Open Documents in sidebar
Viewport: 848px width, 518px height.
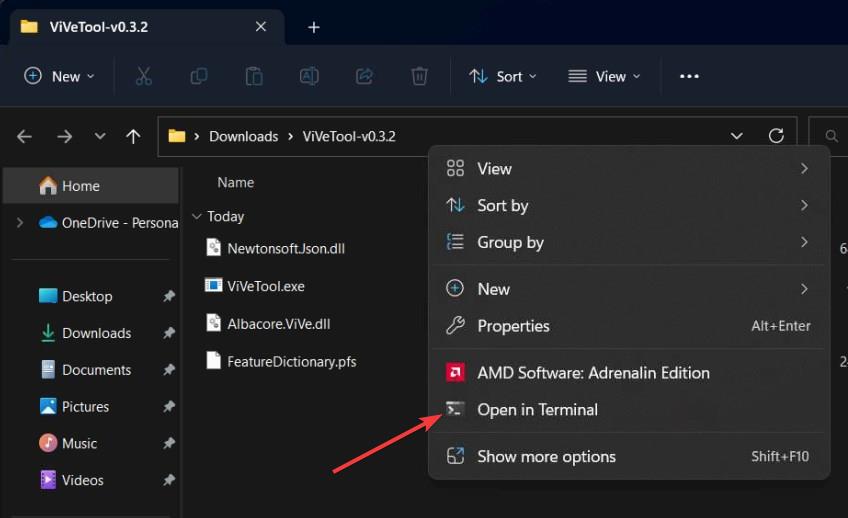(x=96, y=369)
